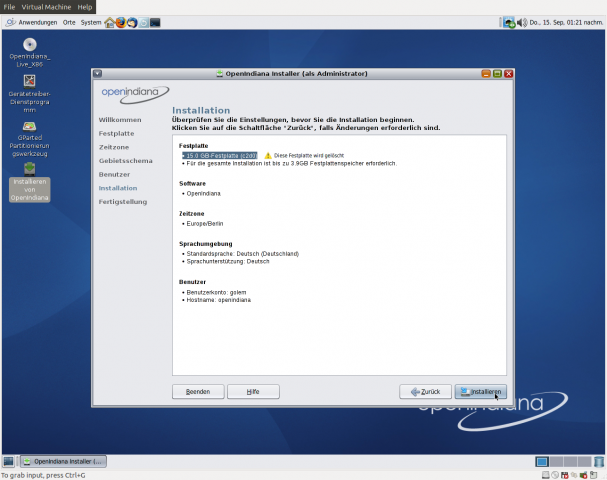Click the network status icon in panel
The image size is (607, 480).
tap(509, 22)
